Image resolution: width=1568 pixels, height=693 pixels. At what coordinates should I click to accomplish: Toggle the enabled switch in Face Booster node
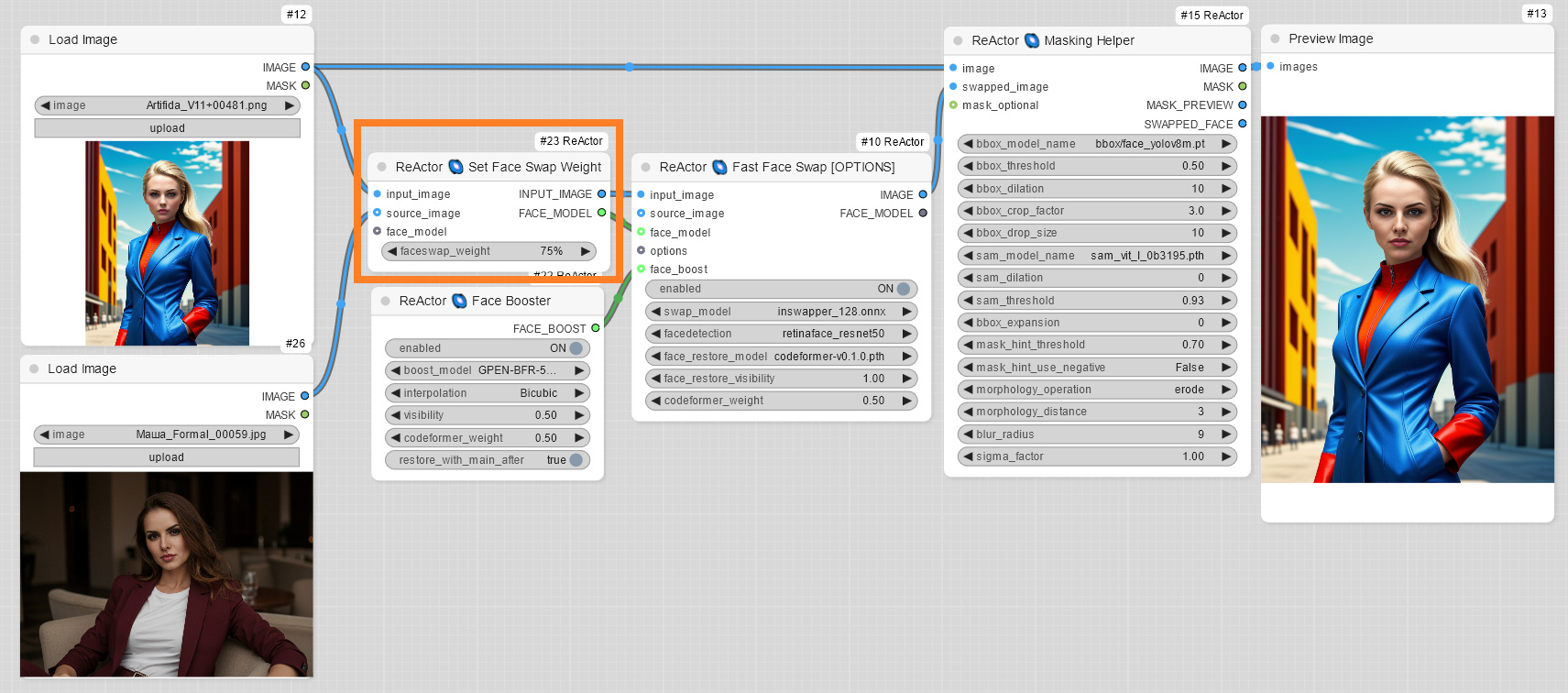[576, 348]
